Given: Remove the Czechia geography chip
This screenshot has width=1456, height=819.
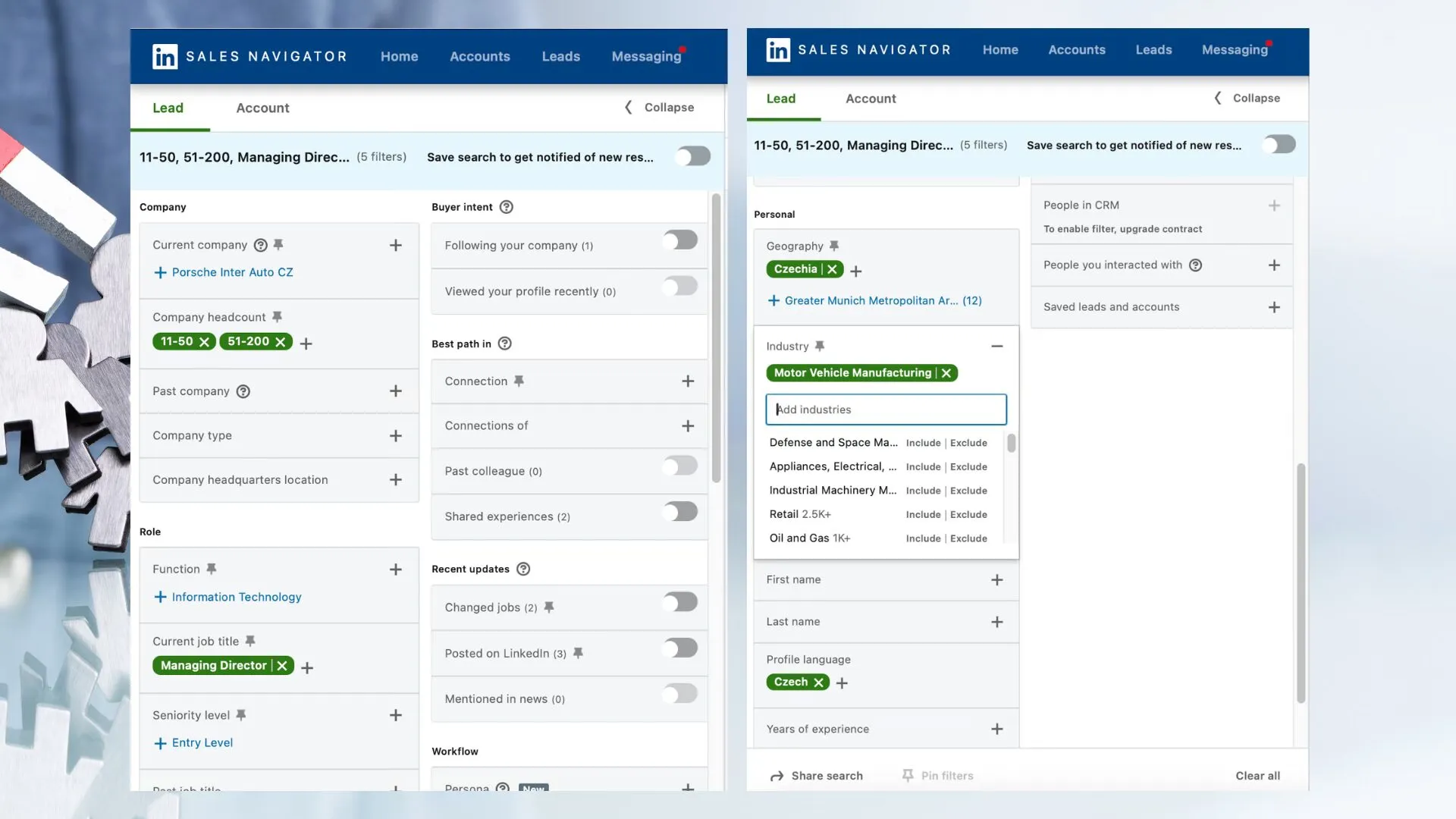Looking at the screenshot, I should tap(832, 269).
